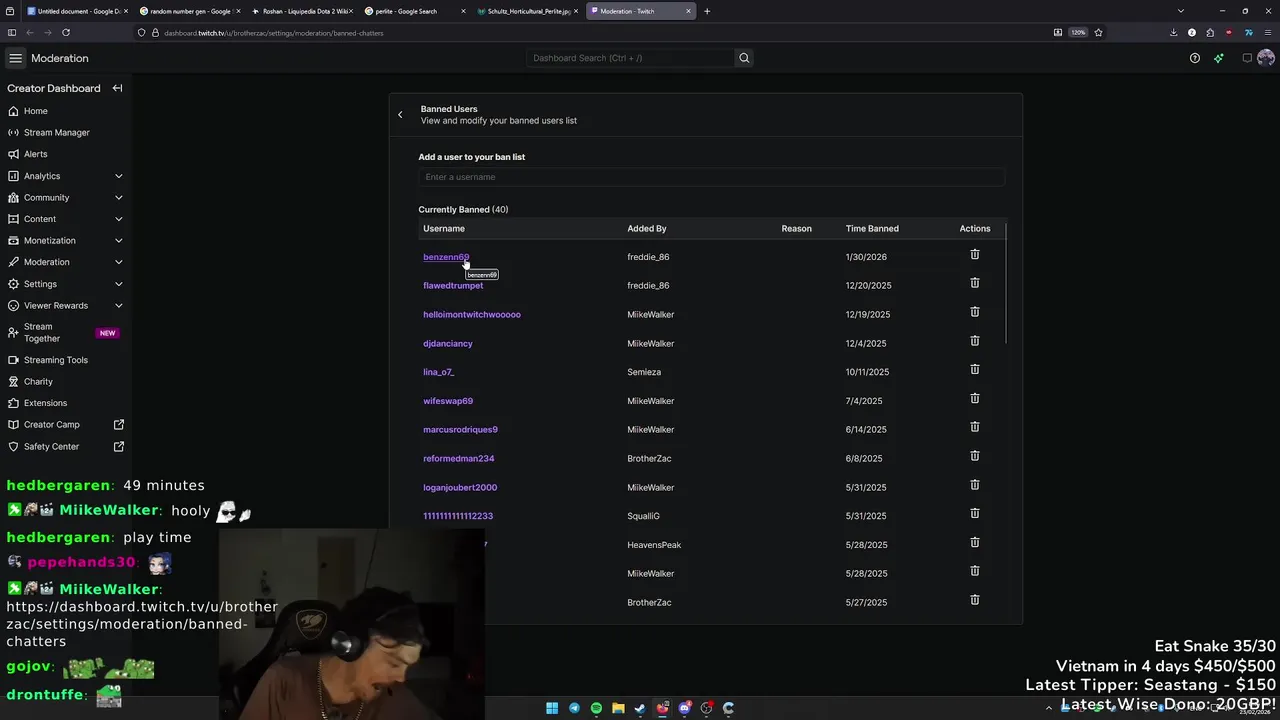The width and height of the screenshot is (1280, 720).
Task: Unban djdanciancy with the trash icon
Action: (975, 341)
